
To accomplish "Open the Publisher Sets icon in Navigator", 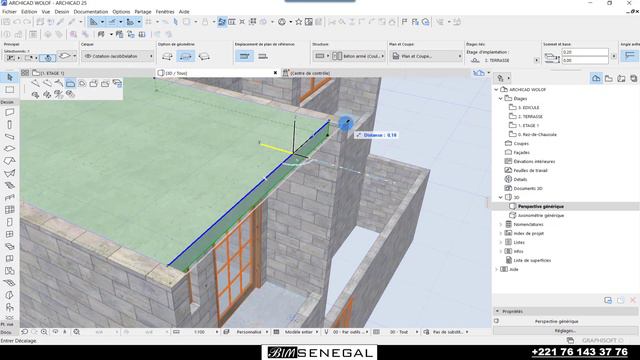I will [633, 78].
